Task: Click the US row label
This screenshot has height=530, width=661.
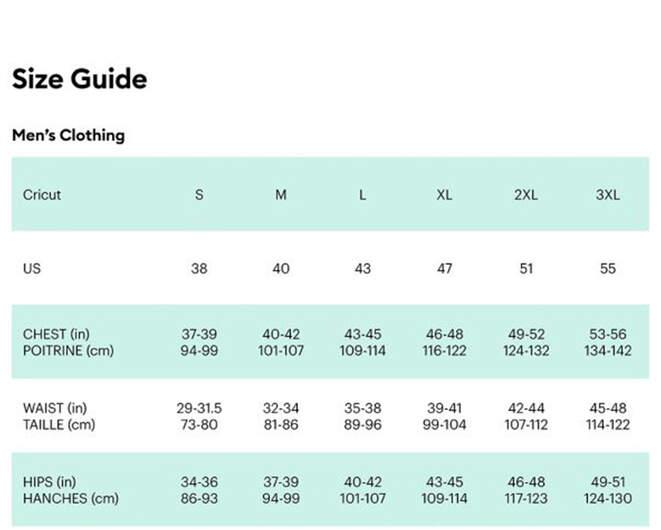Action: click(32, 269)
